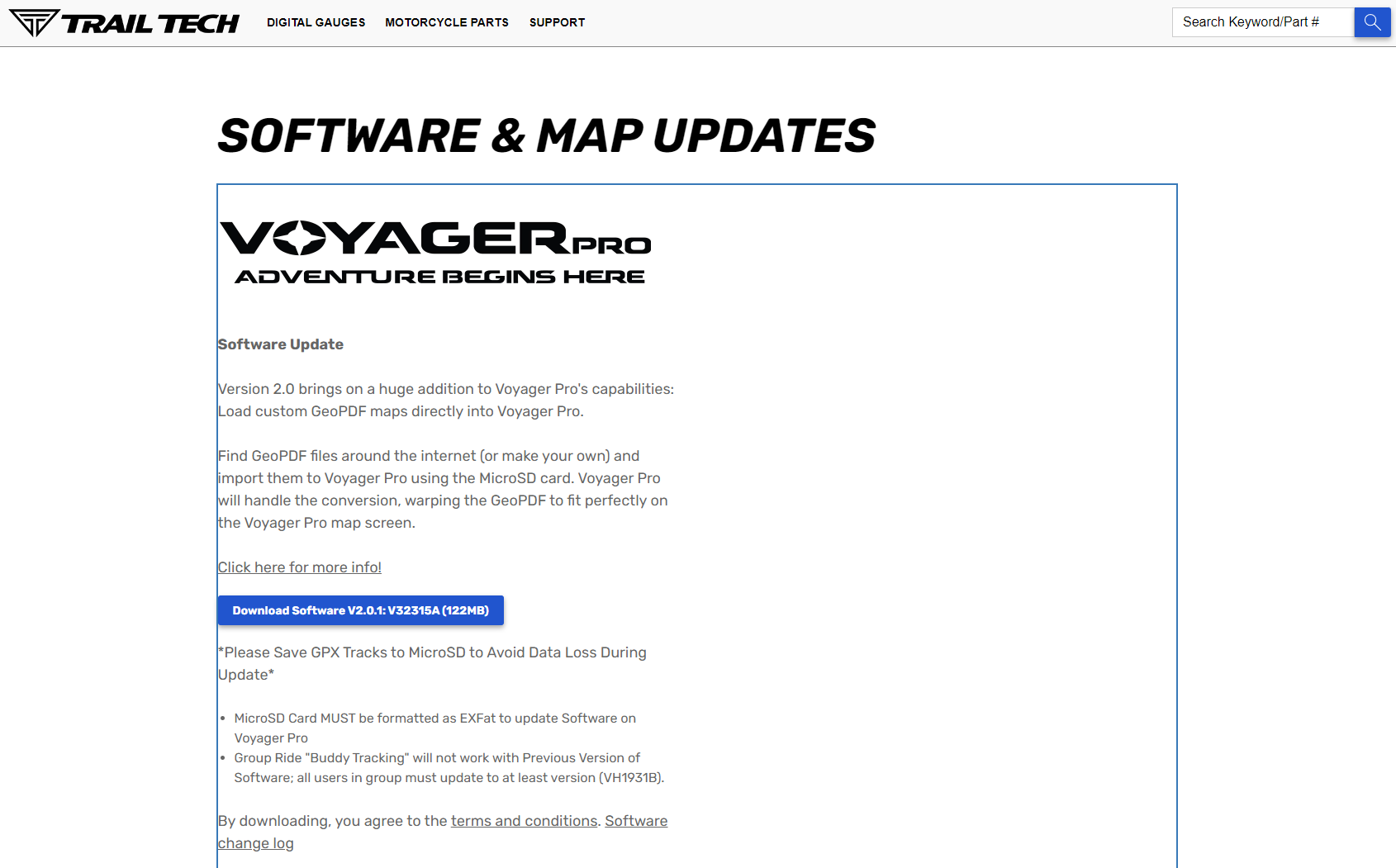Viewport: 1396px width, 868px height.
Task: Click the 'Version 2.0 brings on a huge addition' text
Action: click(x=446, y=400)
